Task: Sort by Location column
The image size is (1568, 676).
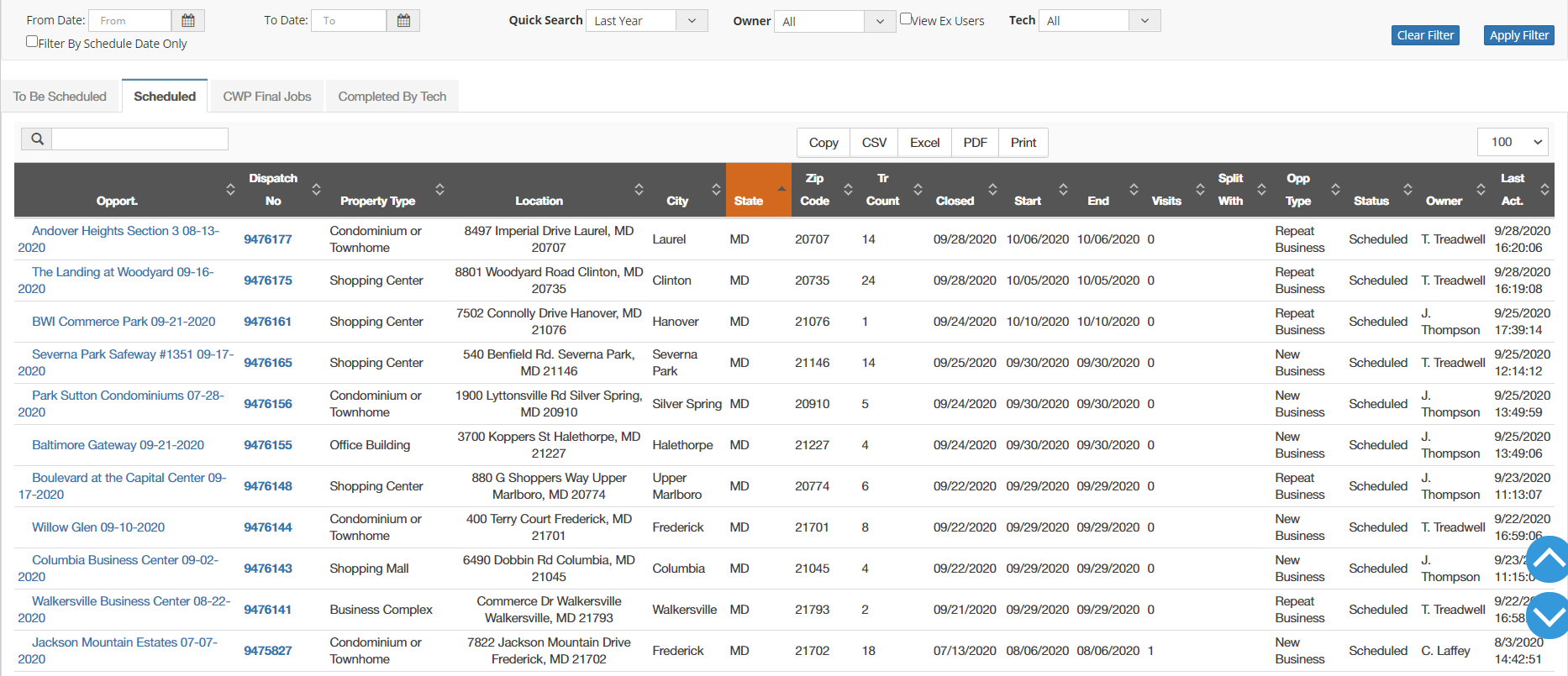Action: 547,190
